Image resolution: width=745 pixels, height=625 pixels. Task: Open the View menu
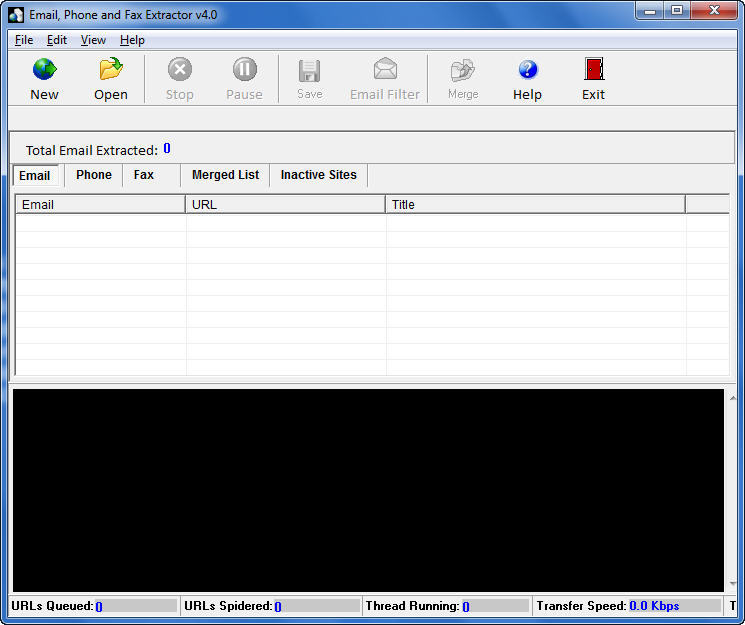tap(93, 40)
